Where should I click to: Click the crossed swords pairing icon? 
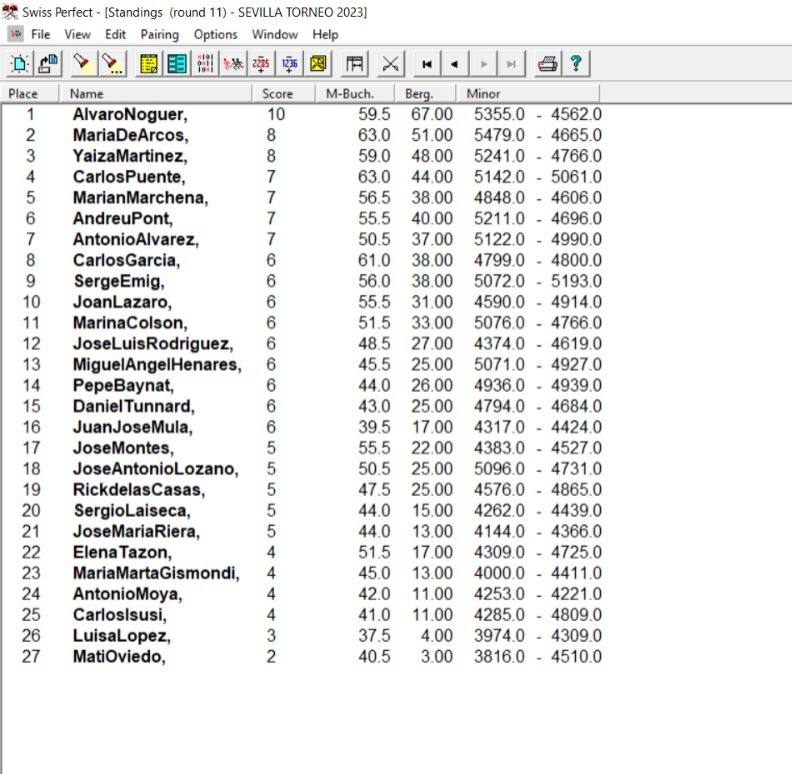[390, 64]
